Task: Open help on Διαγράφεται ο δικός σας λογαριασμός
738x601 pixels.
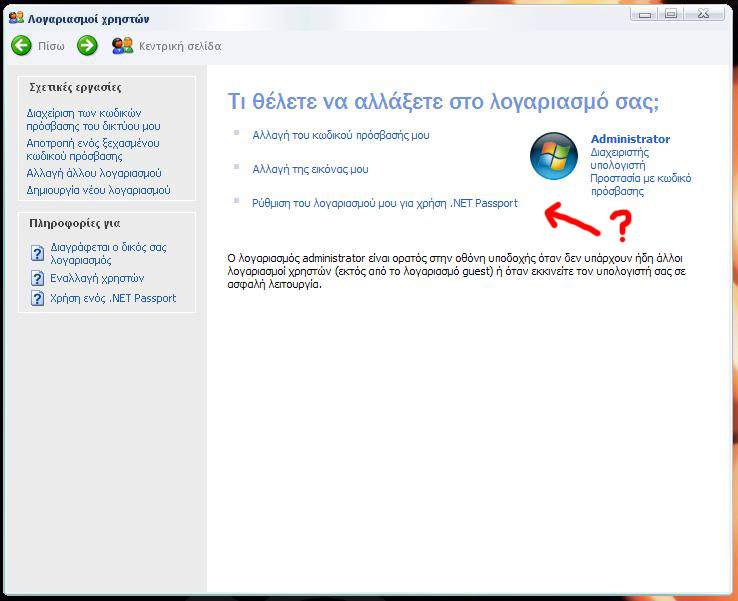Action: [x=108, y=253]
